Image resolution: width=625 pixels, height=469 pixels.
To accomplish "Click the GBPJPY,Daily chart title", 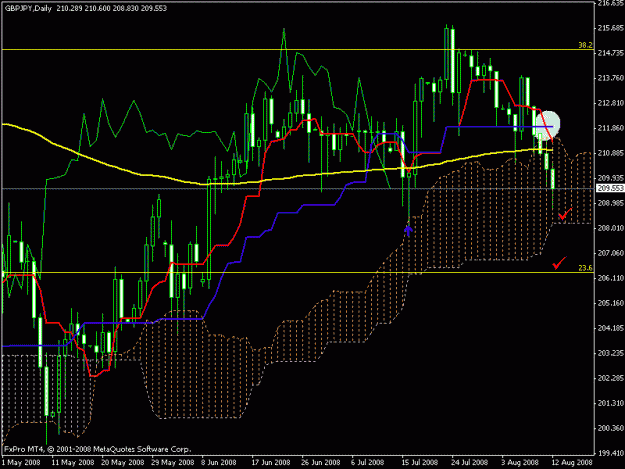I will [x=28, y=8].
